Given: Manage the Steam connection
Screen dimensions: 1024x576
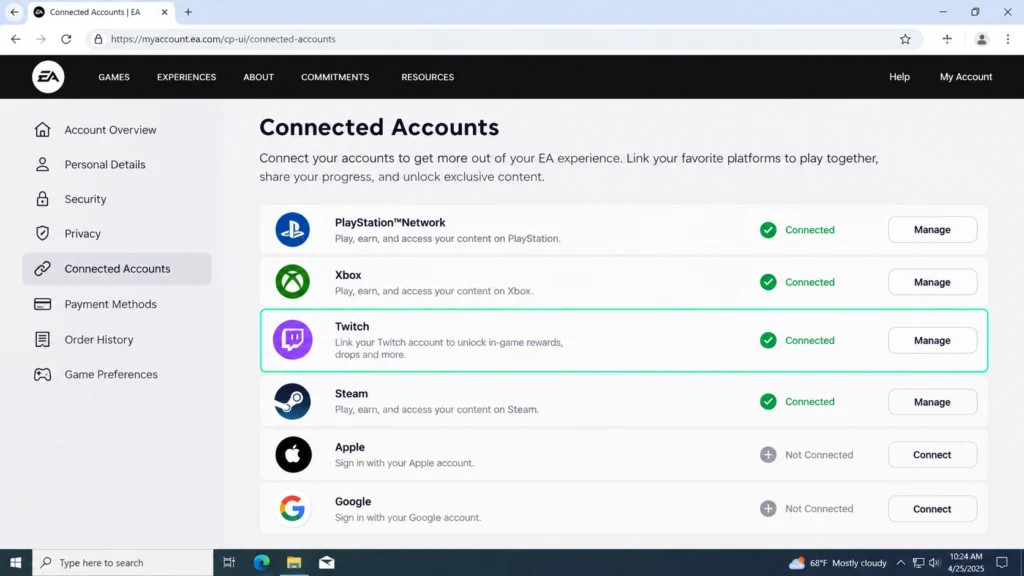Looking at the screenshot, I should point(933,402).
